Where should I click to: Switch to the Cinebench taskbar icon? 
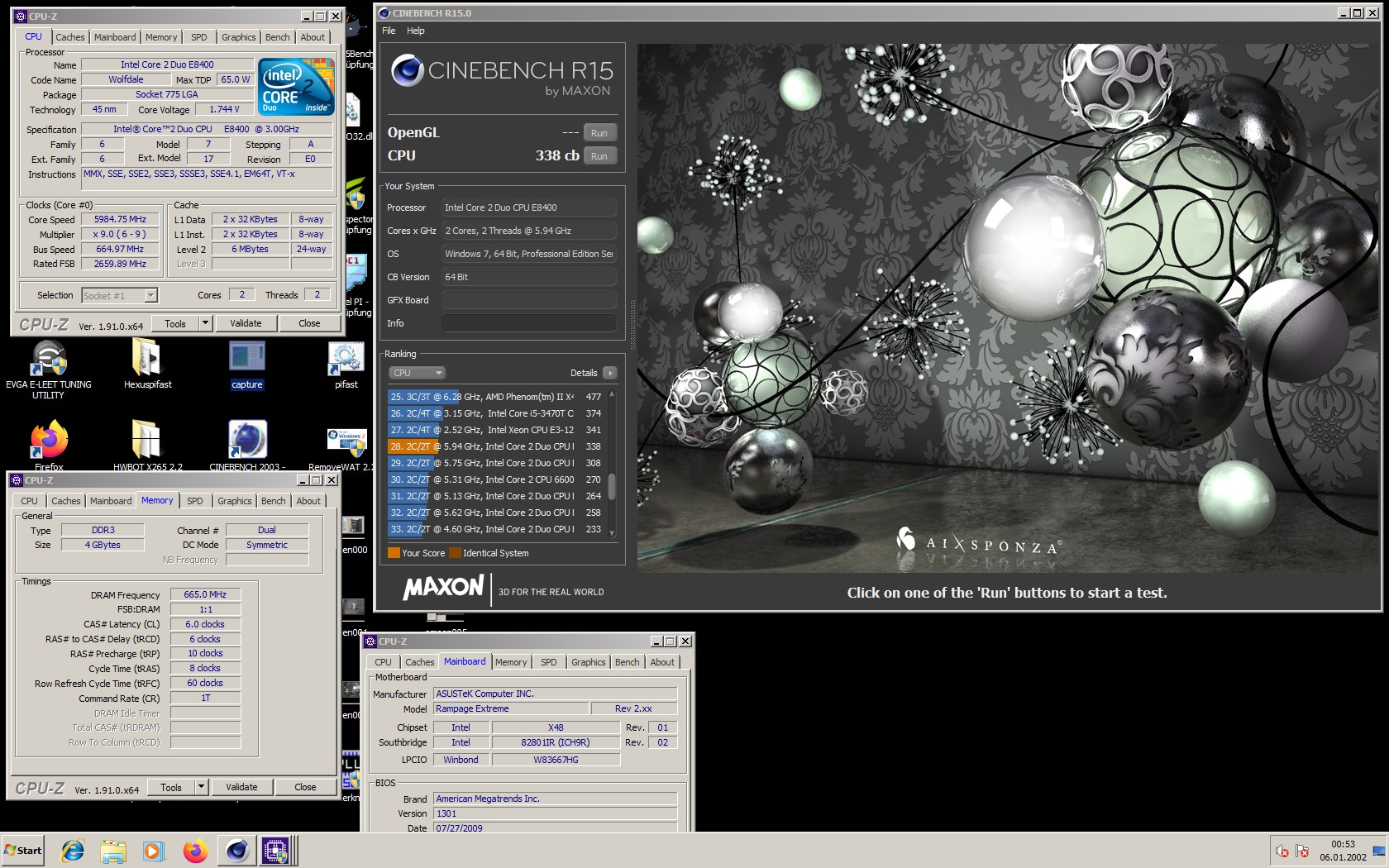coord(236,851)
